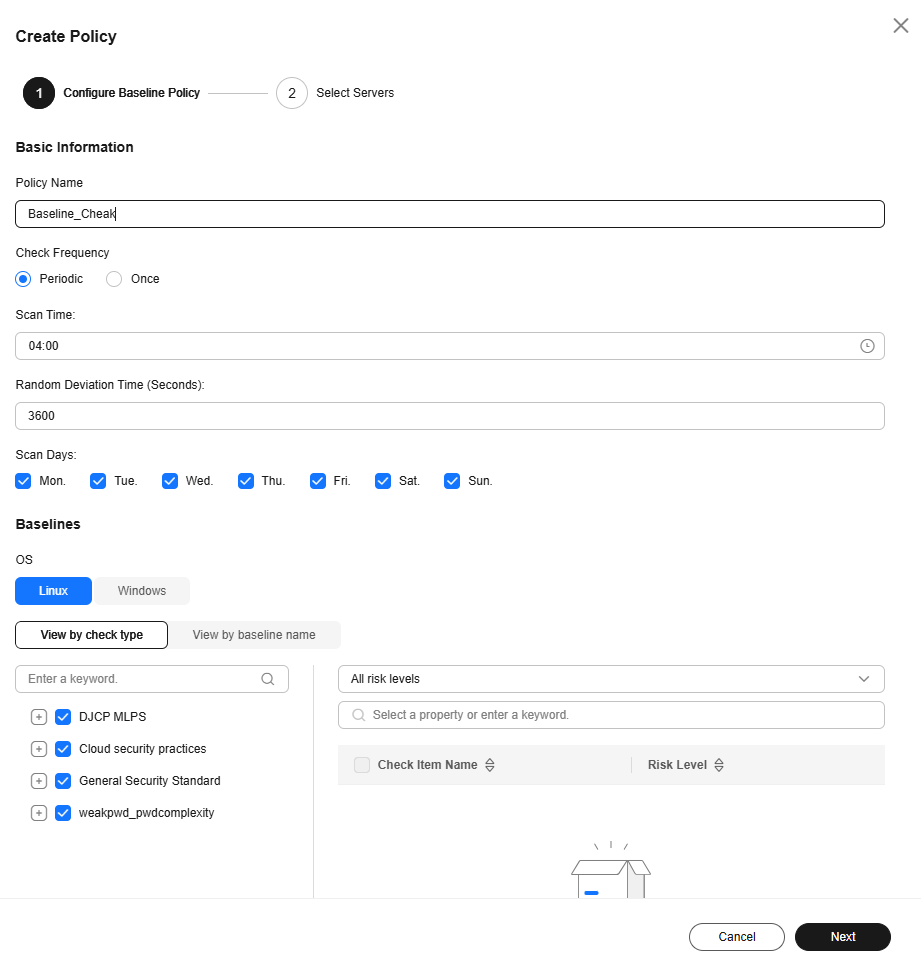Click the Cancel button

point(737,937)
